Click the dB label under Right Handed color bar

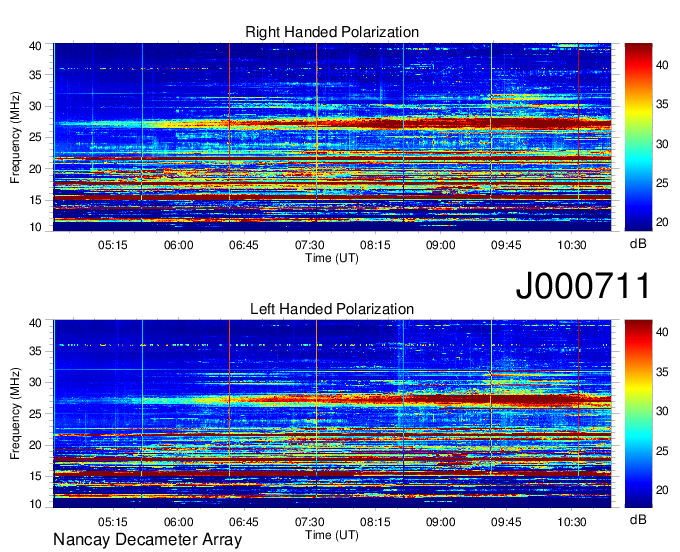(638, 244)
